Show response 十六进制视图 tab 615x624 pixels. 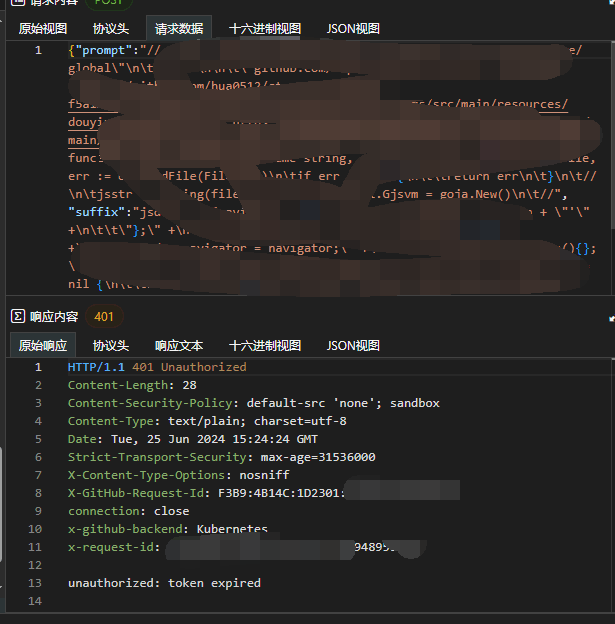(265, 345)
